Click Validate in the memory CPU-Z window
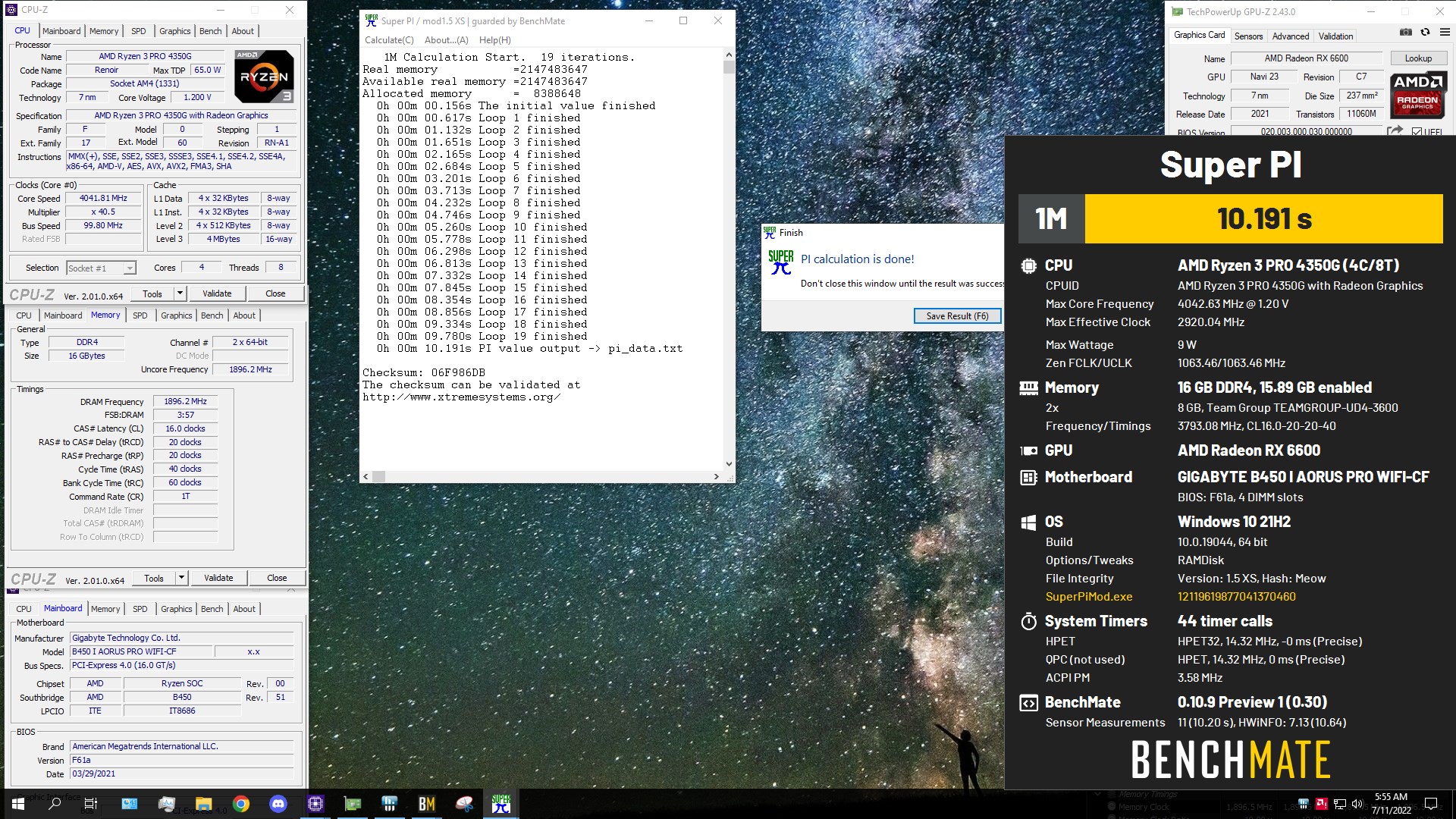Viewport: 1456px width, 819px height. [218, 578]
